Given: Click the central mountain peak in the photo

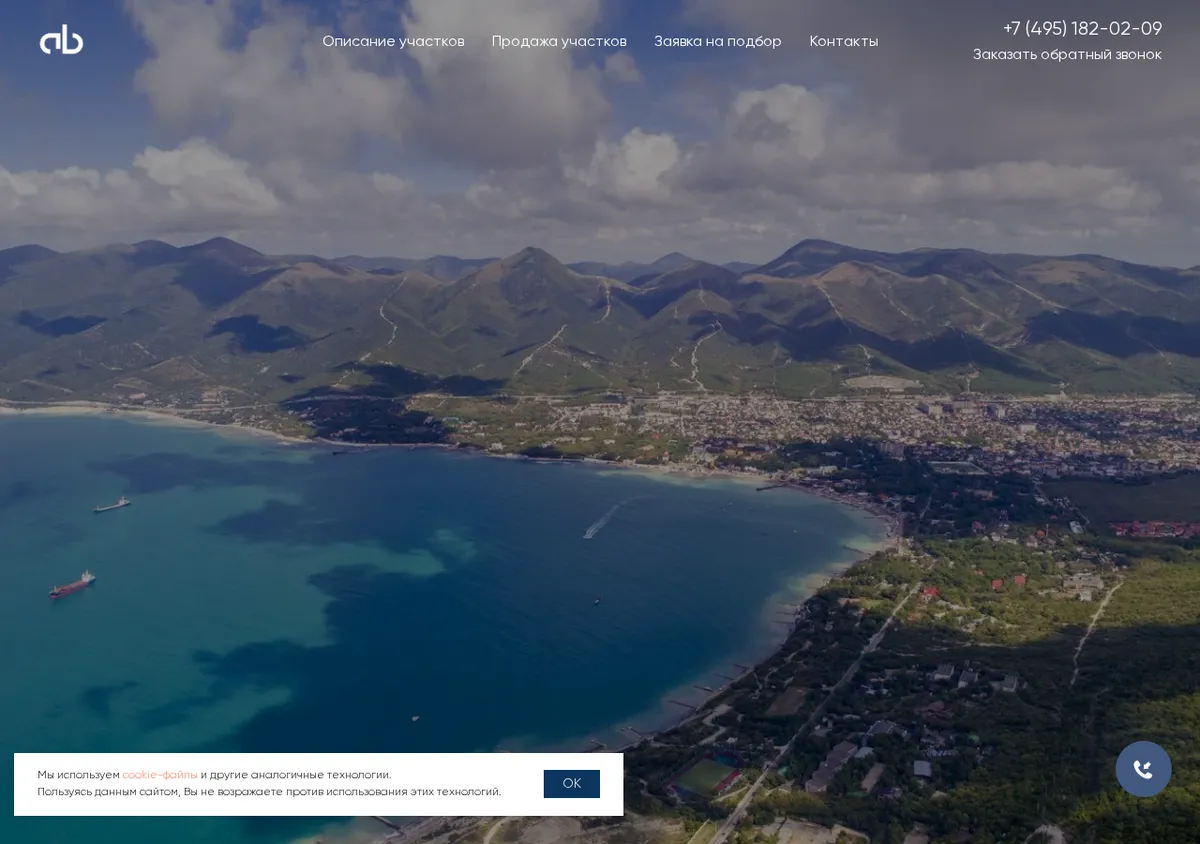Looking at the screenshot, I should click(x=532, y=262).
